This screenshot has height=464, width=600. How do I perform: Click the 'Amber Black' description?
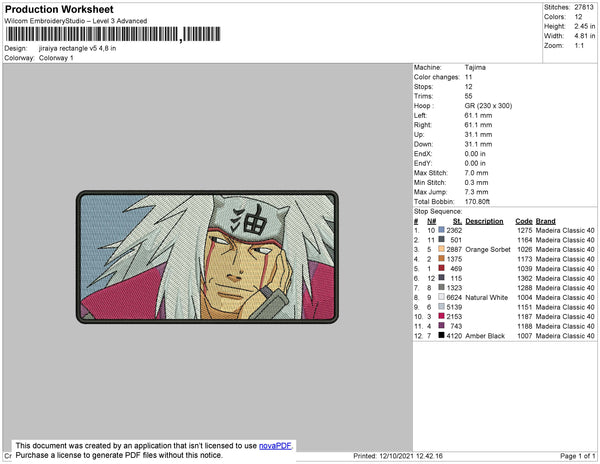[x=485, y=336]
